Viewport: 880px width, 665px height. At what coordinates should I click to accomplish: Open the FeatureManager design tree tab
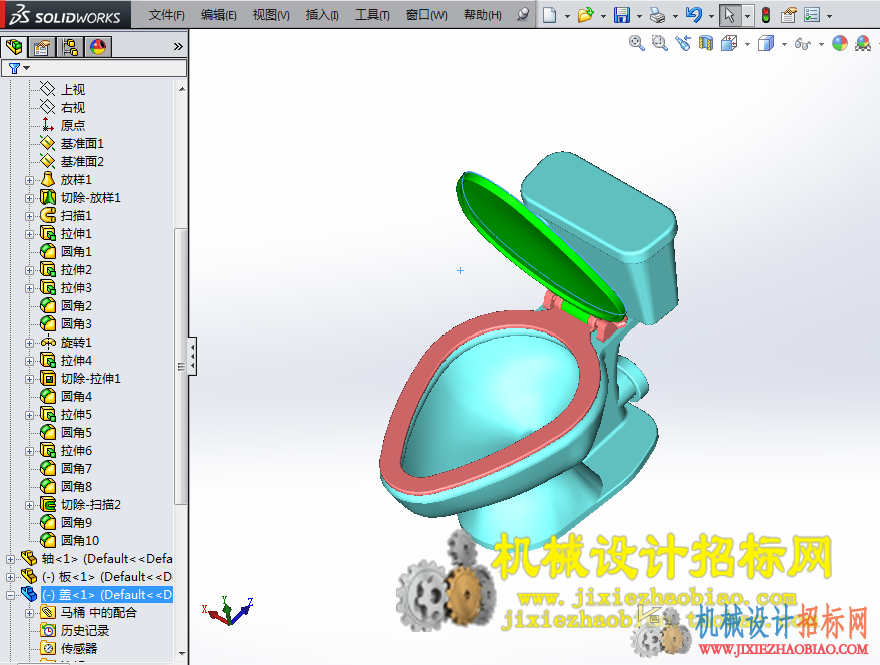pyautogui.click(x=14, y=47)
